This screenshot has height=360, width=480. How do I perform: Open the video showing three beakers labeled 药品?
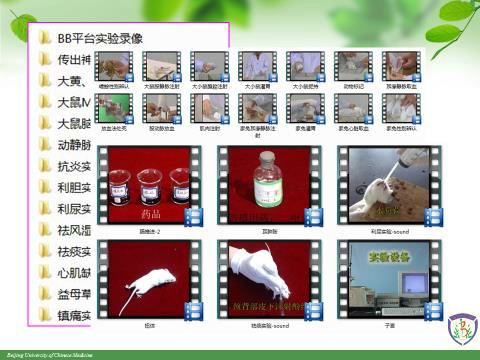pos(149,185)
